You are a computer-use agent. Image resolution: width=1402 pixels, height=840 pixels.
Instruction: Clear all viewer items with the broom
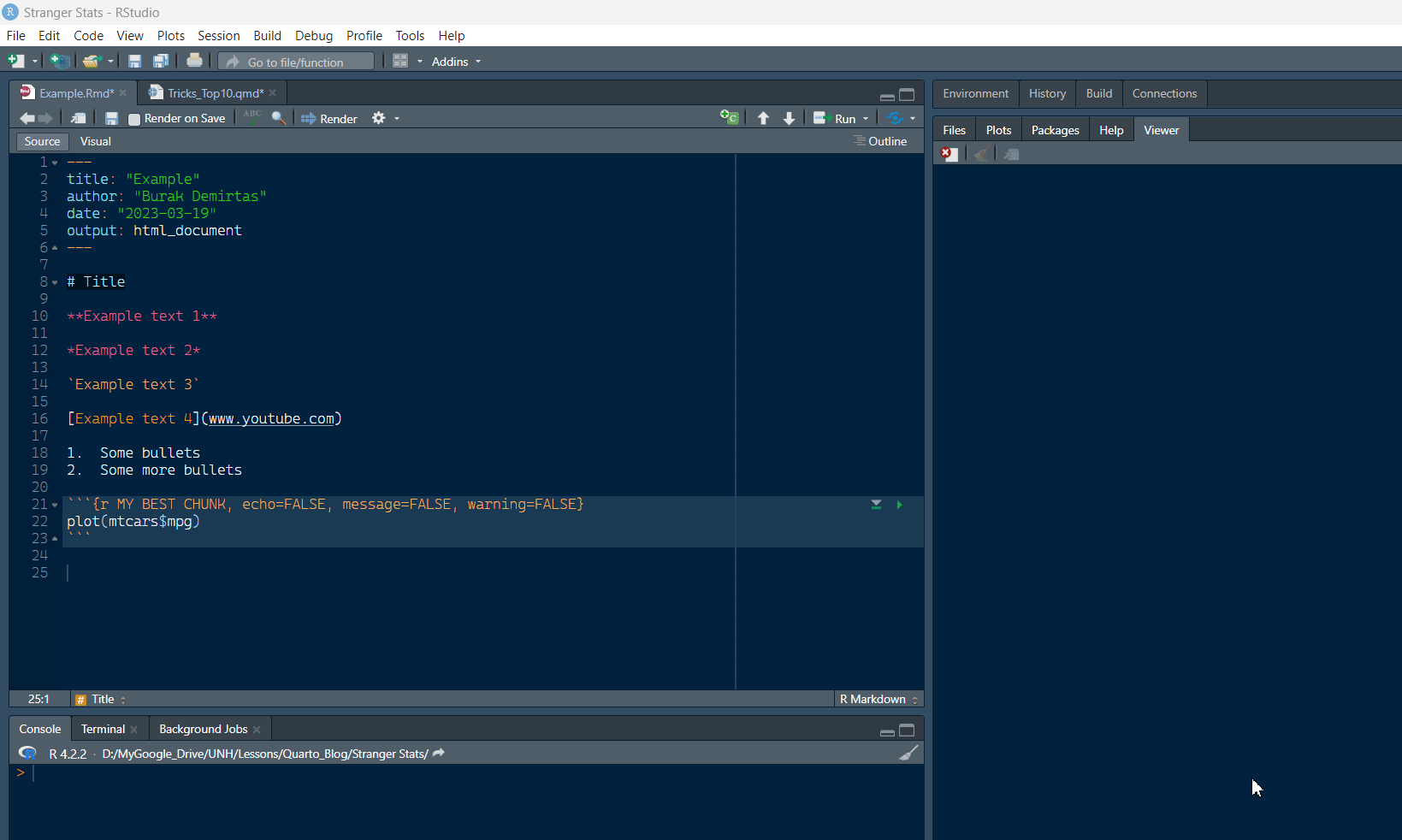coord(981,154)
